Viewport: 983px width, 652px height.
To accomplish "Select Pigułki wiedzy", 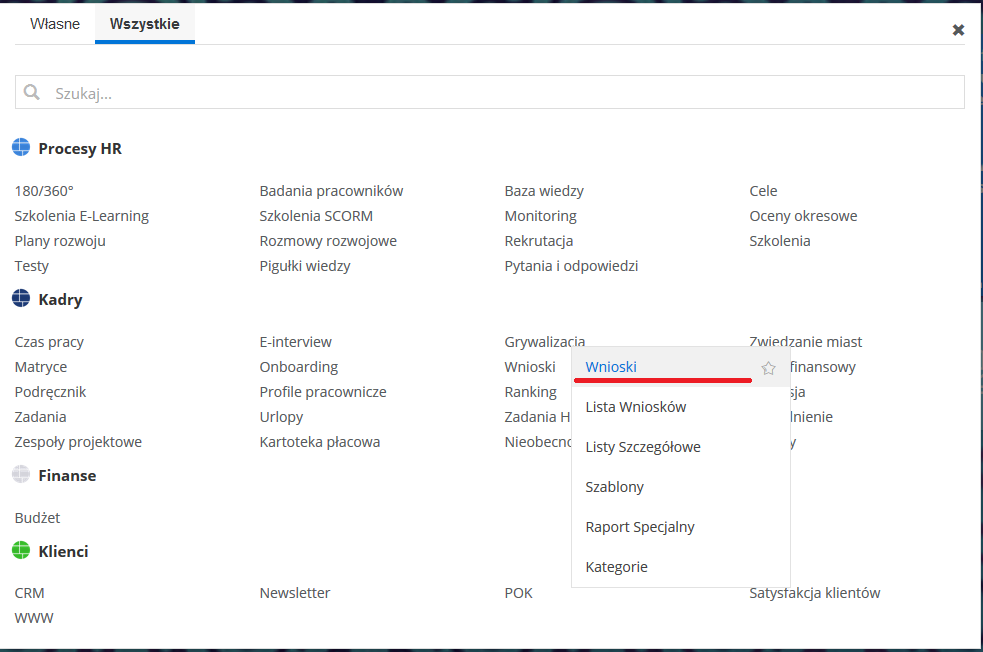I will (305, 266).
